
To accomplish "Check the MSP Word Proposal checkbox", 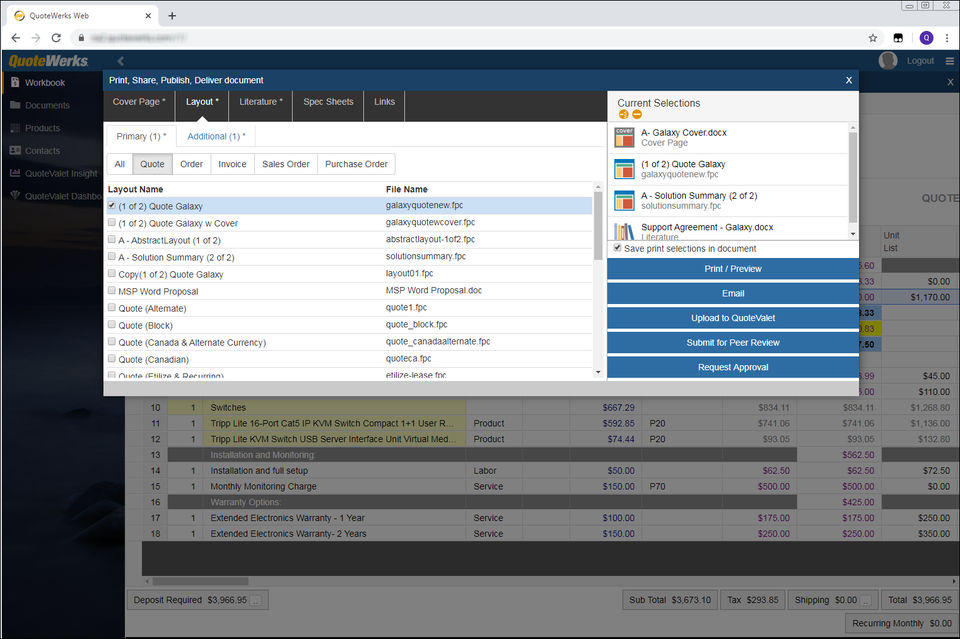I will pyautogui.click(x=111, y=291).
